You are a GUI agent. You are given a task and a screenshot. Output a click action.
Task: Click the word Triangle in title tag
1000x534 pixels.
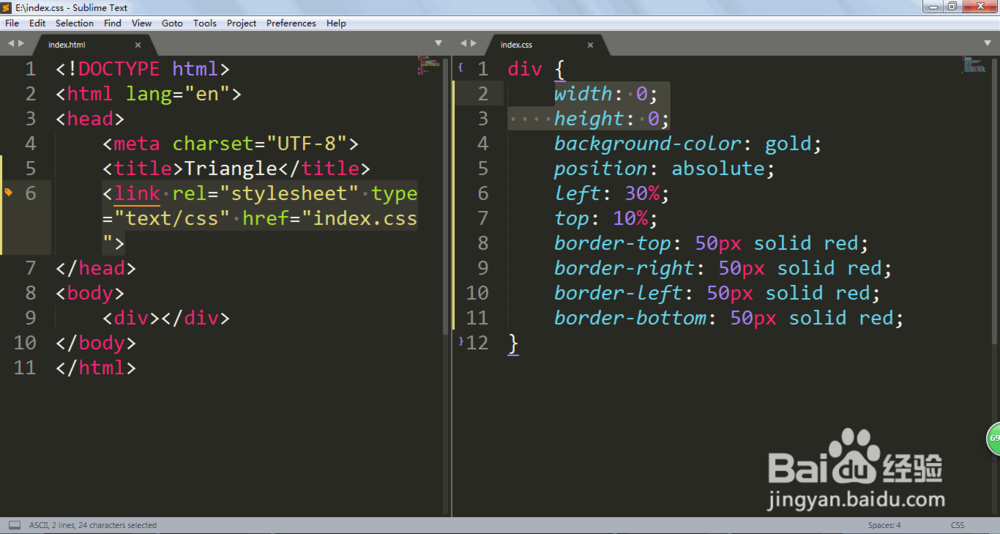pos(230,168)
